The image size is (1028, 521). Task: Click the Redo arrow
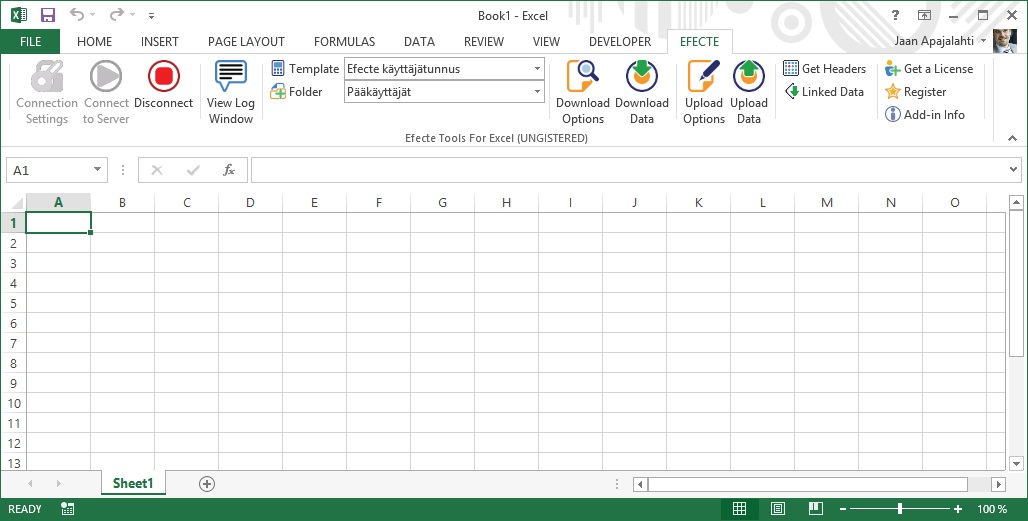coord(116,14)
